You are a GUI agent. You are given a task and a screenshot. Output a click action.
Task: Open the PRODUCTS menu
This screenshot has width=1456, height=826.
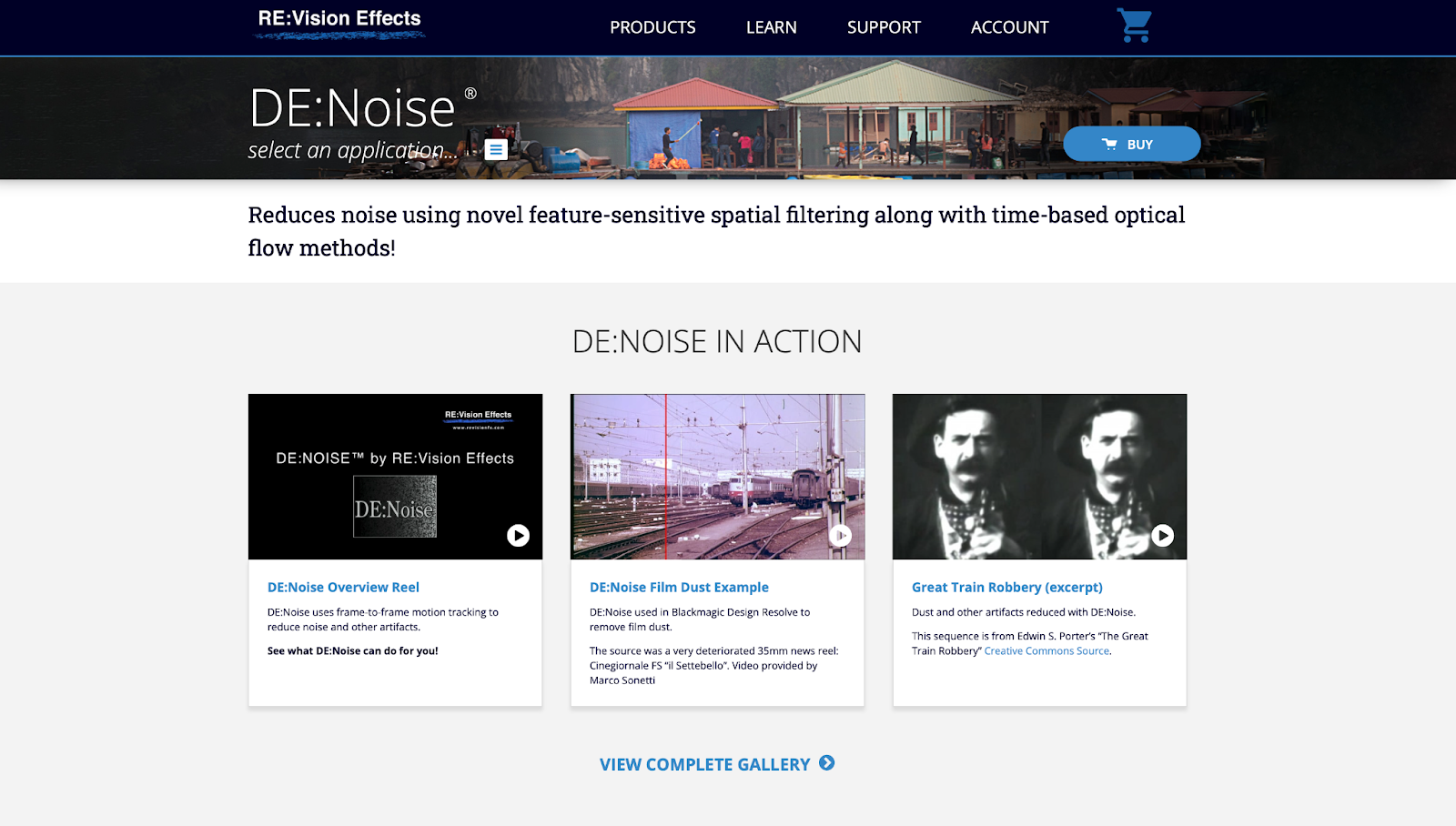(652, 27)
